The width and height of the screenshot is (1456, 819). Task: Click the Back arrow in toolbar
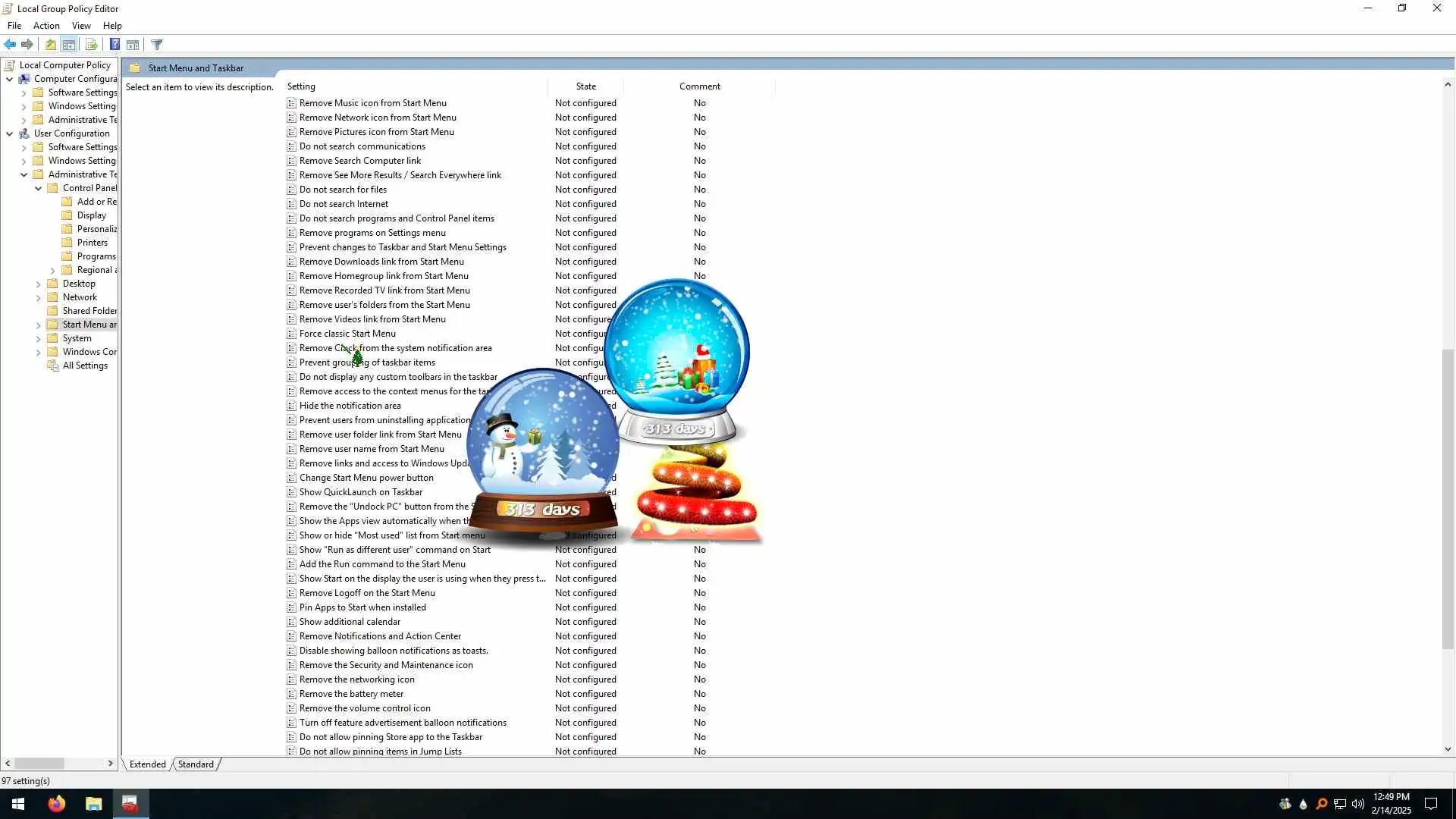coord(10,45)
